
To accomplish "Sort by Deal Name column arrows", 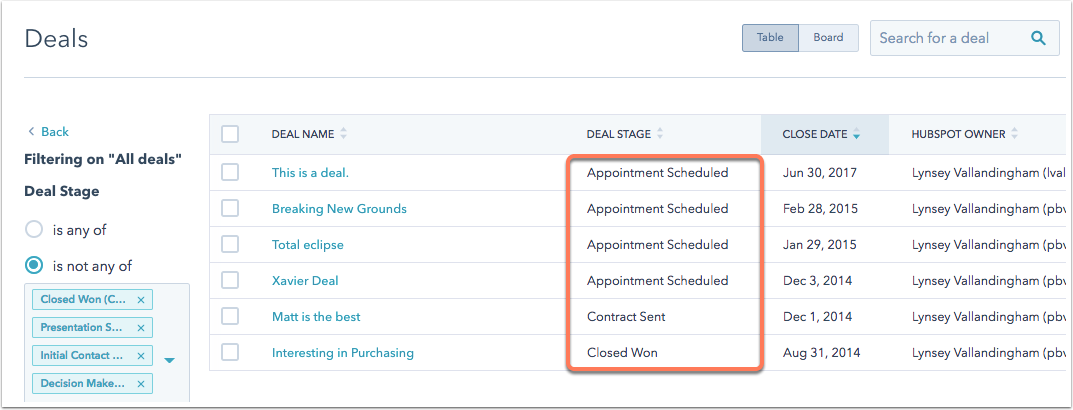I will [x=344, y=134].
